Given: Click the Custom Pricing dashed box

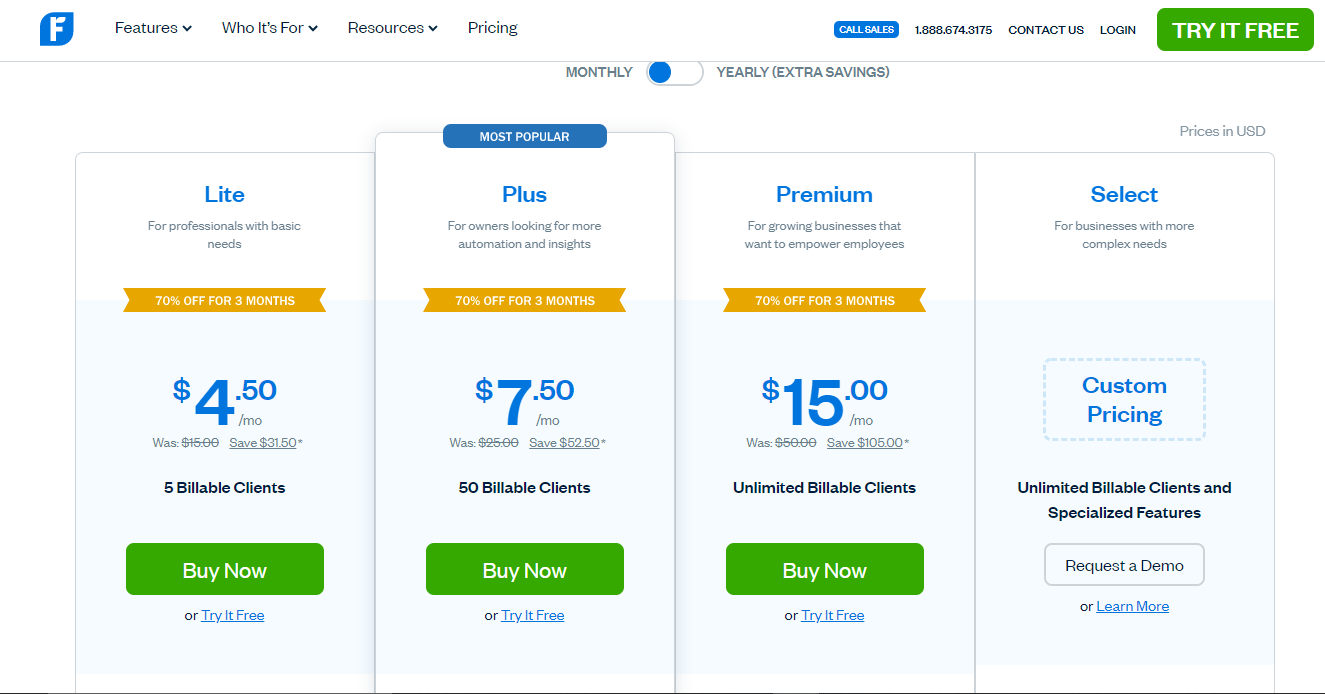Looking at the screenshot, I should [1124, 400].
